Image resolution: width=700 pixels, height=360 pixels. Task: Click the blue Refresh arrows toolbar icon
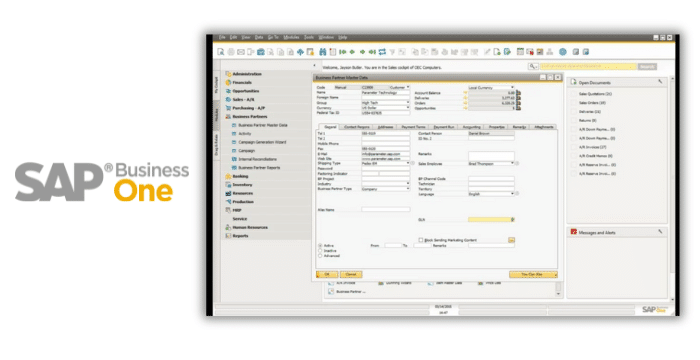[382, 52]
